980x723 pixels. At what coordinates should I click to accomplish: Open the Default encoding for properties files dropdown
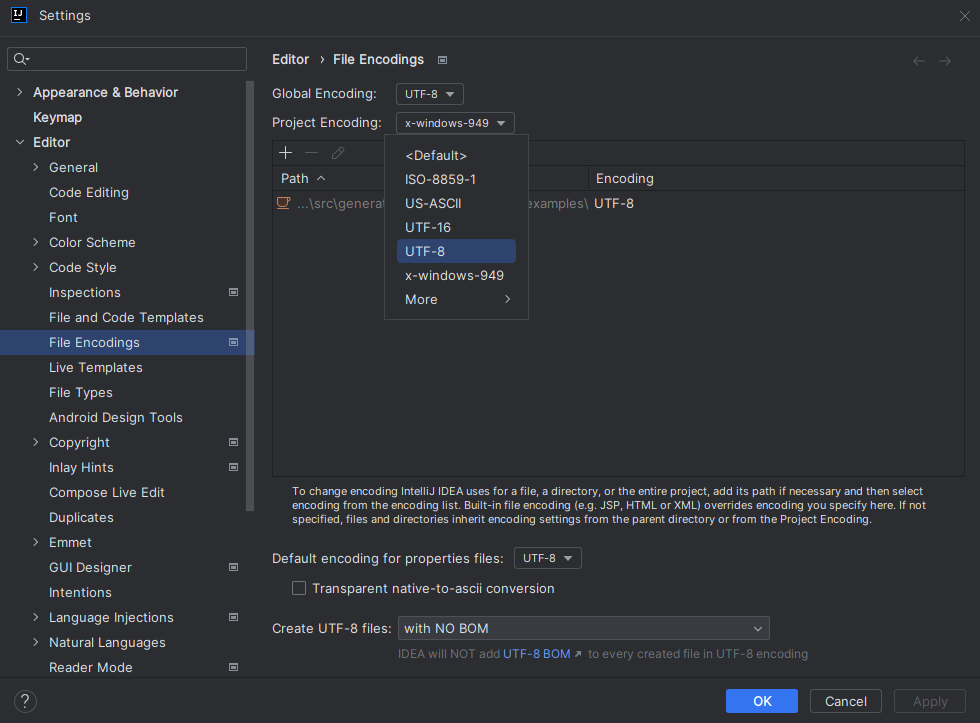click(547, 558)
